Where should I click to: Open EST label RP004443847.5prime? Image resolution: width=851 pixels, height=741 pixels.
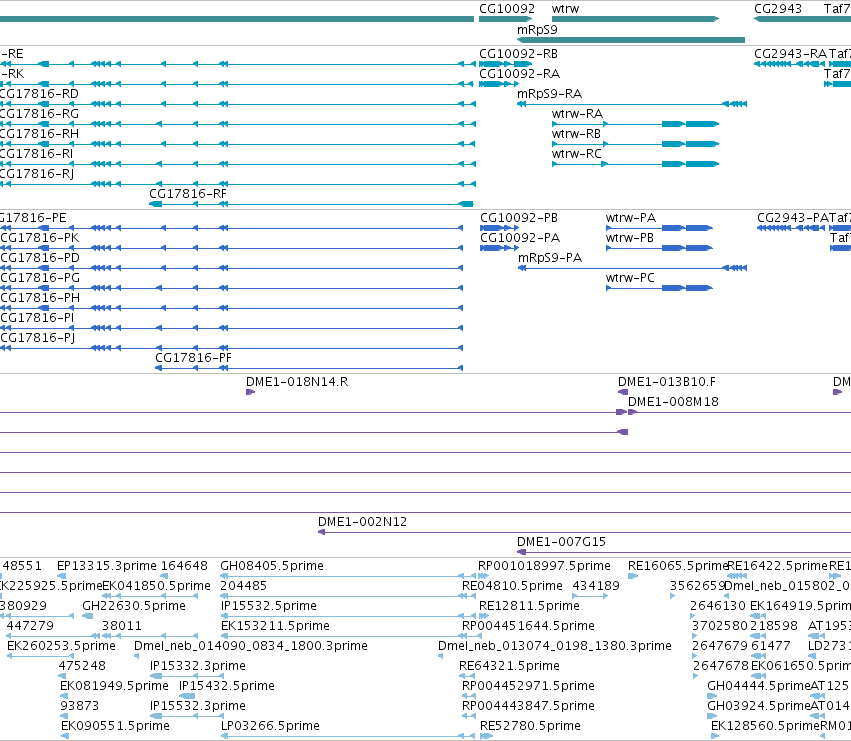[x=528, y=706]
